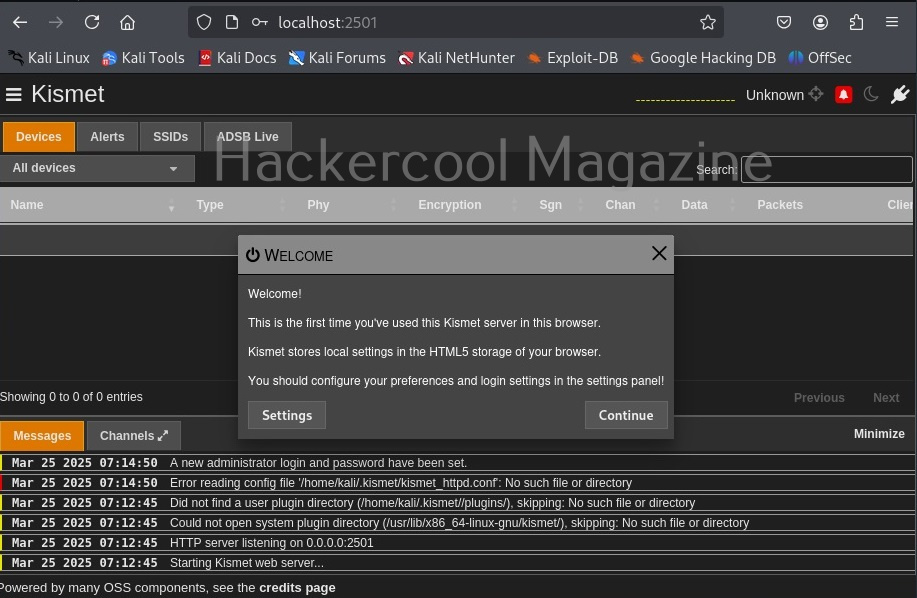The height and width of the screenshot is (598, 917).
Task: Open the Kali Docs bookmark
Action: point(237,58)
